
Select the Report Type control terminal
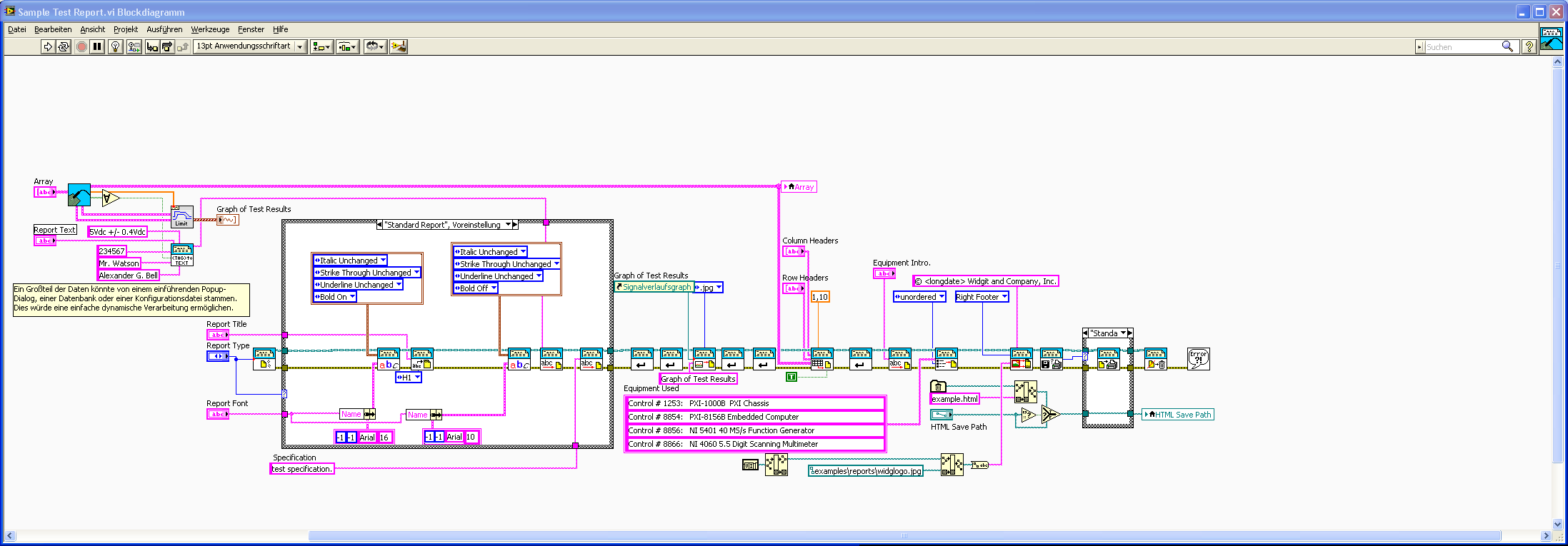click(x=218, y=356)
